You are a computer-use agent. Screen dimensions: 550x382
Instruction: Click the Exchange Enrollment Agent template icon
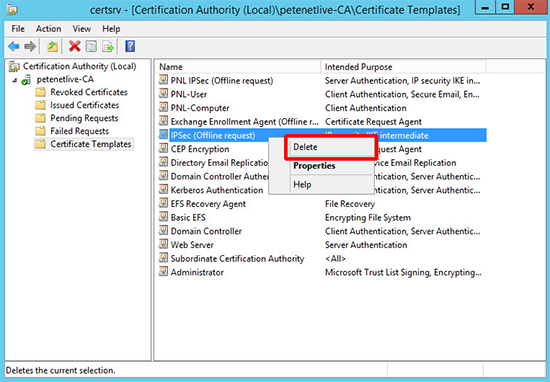(163, 121)
